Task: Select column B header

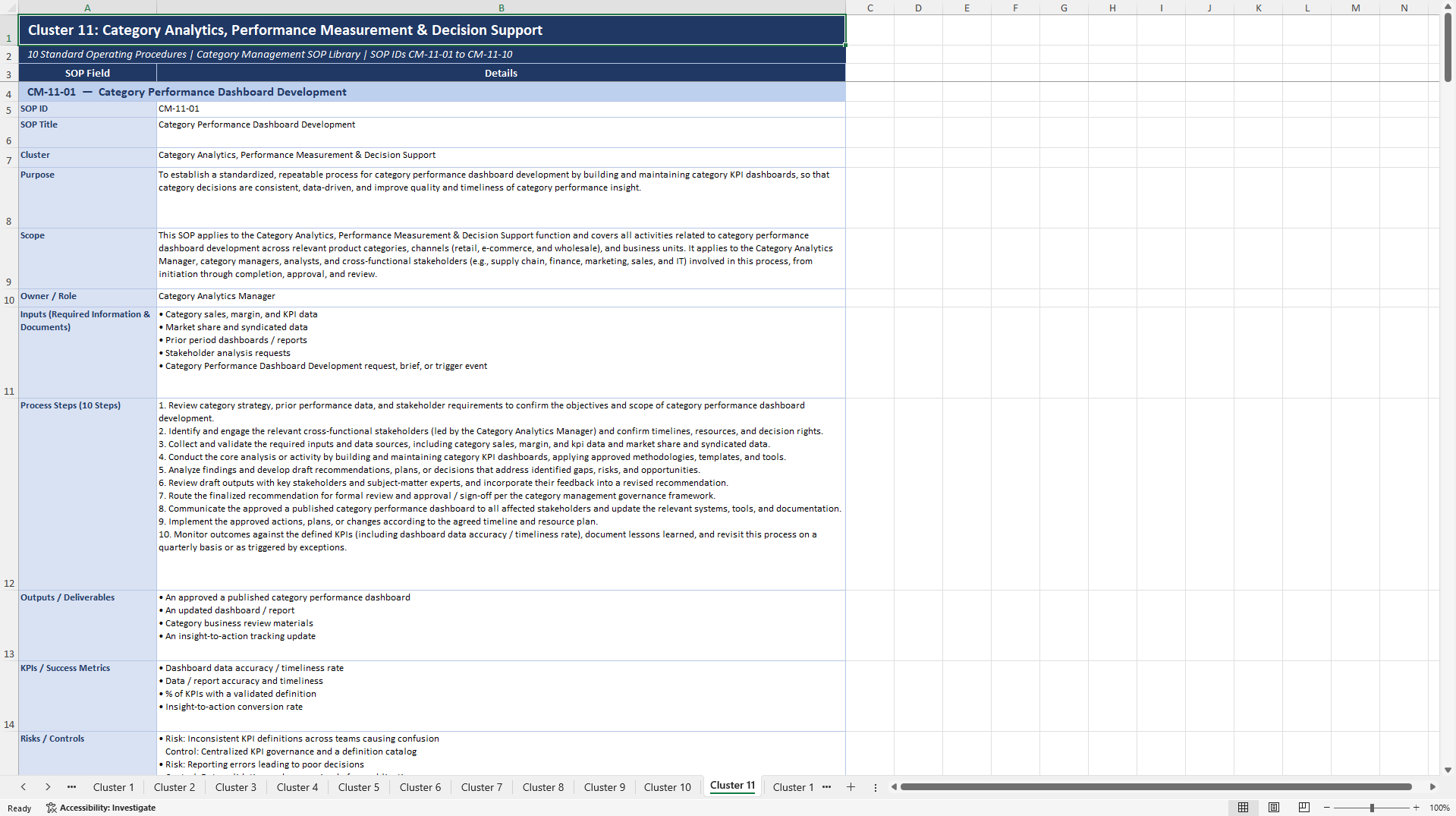Action: tap(501, 8)
